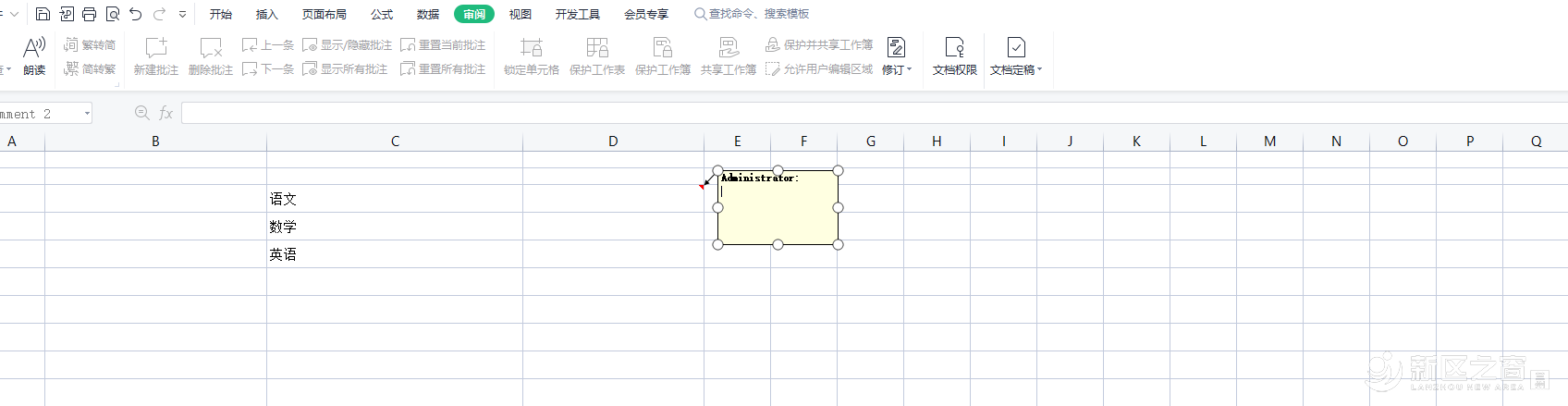1568x406 pixels.
Task: Toggle 显示所有批注
Action: 345,68
